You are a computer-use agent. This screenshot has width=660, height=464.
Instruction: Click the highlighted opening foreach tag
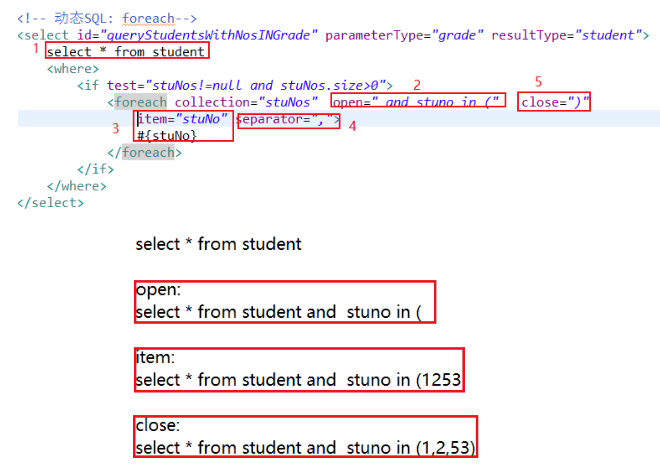(139, 102)
